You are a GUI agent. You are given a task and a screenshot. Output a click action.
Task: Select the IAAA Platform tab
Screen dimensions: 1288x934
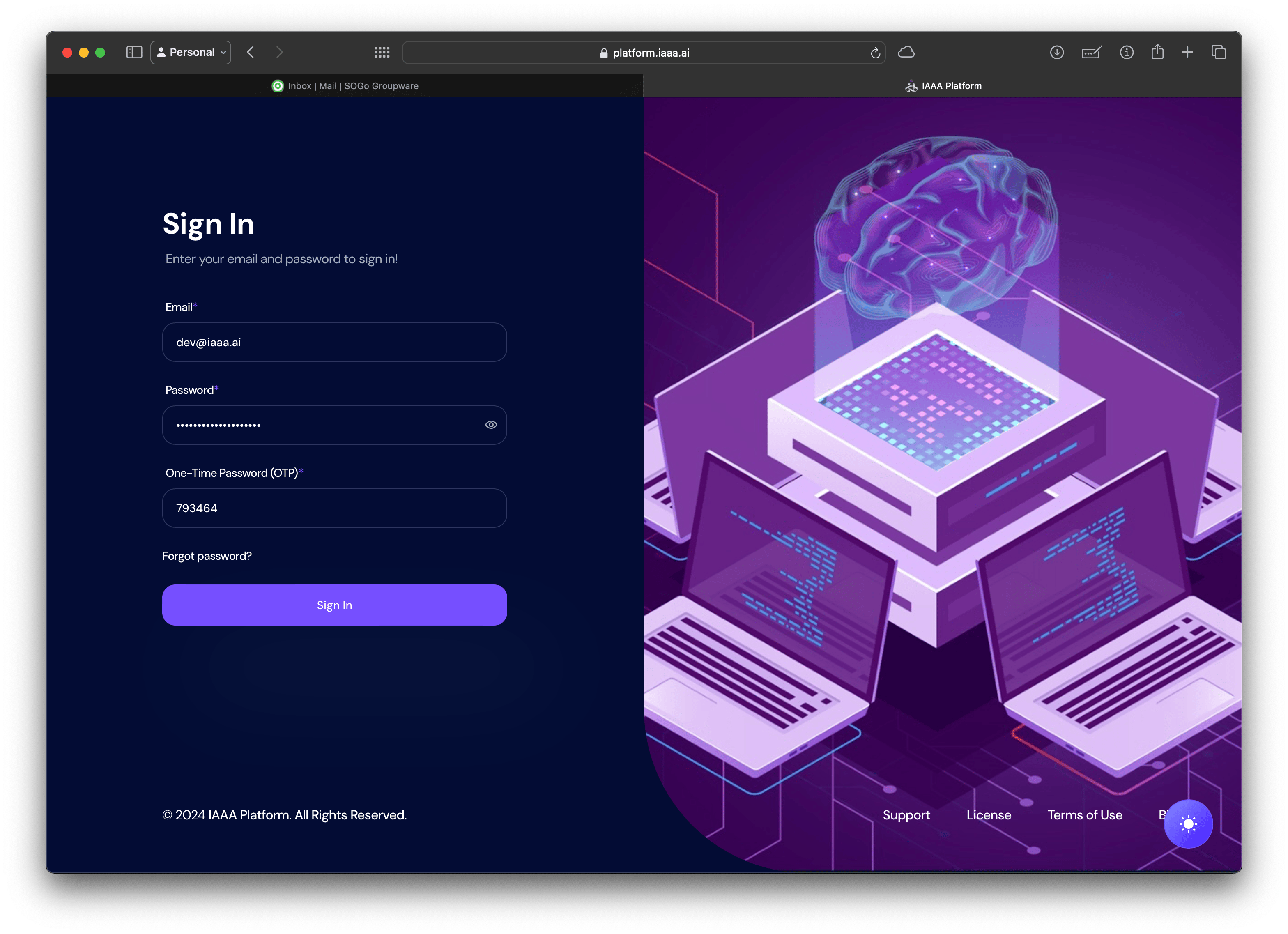tap(943, 86)
